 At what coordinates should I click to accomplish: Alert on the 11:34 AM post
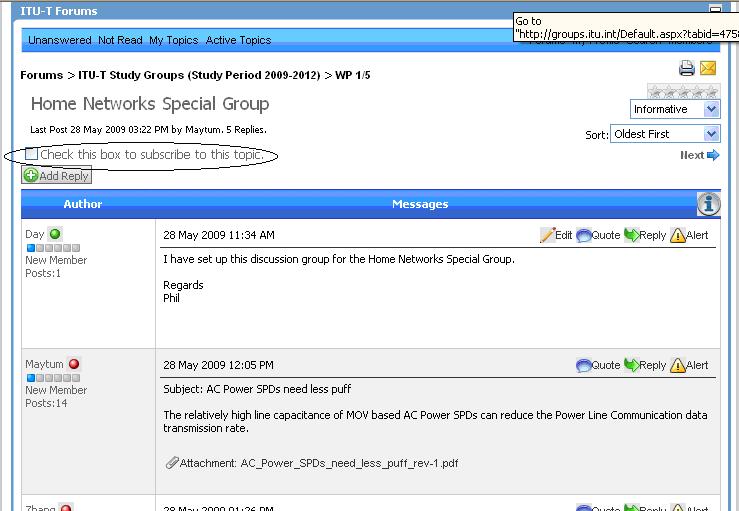pyautogui.click(x=689, y=235)
